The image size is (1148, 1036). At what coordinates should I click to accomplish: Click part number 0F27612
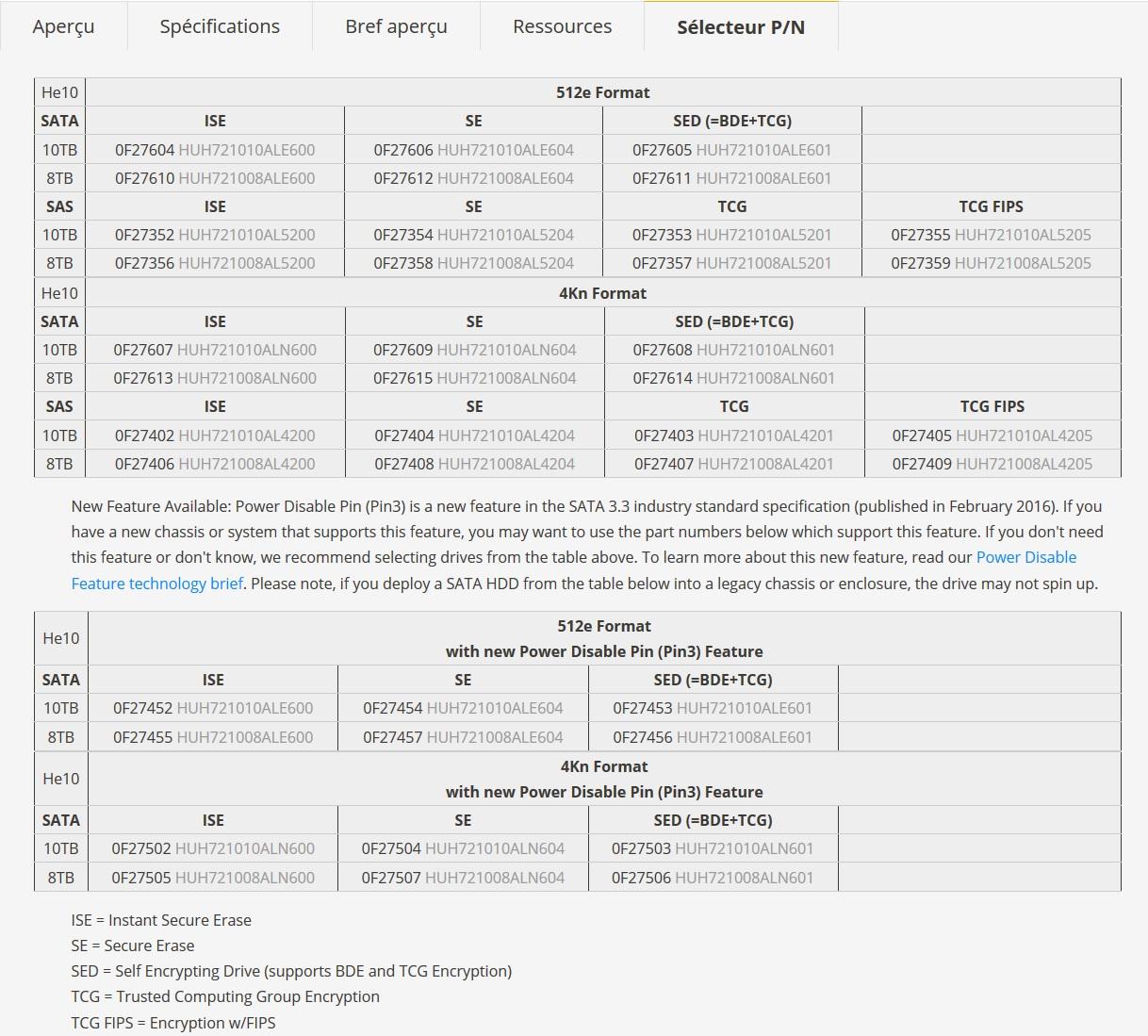tap(473, 178)
